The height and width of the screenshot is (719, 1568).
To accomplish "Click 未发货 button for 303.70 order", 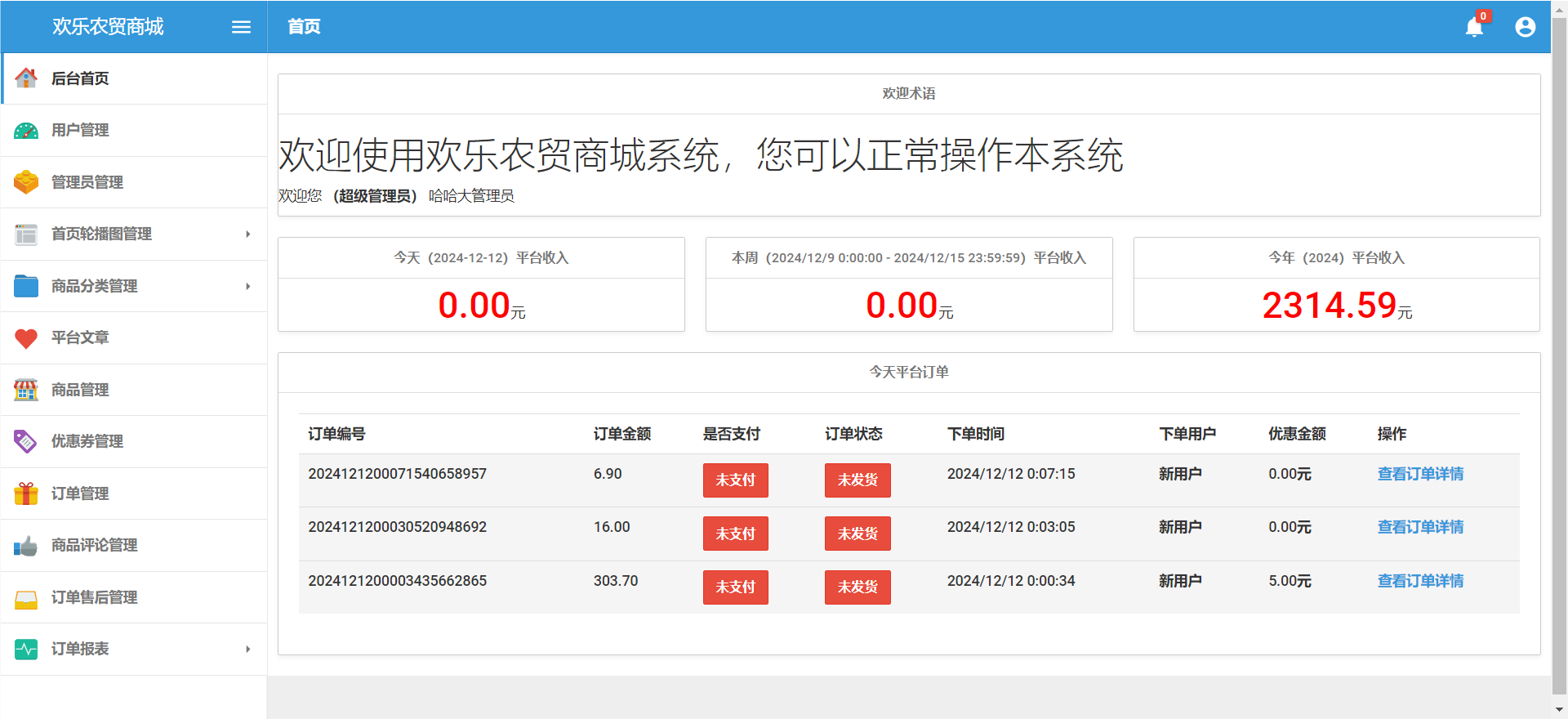I will point(857,587).
